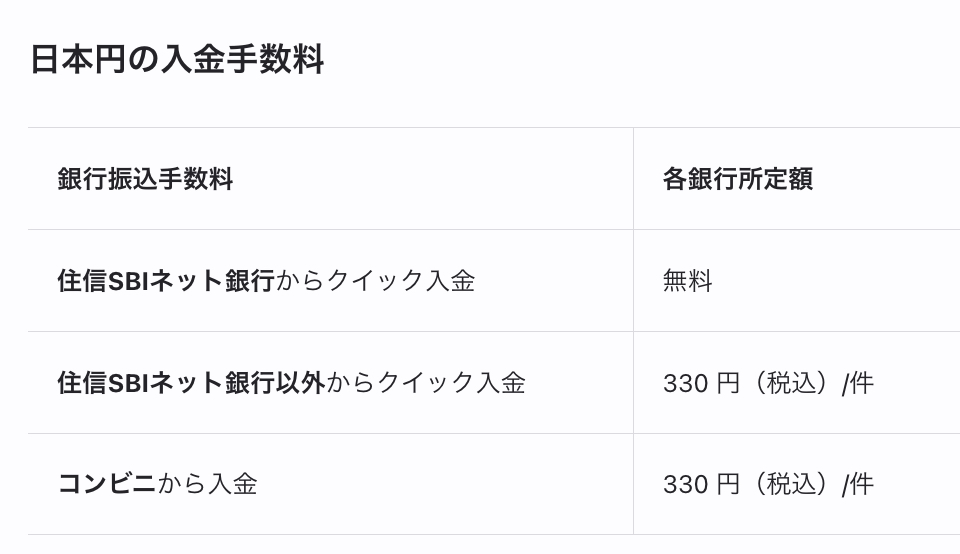This screenshot has width=960, height=554.
Task: Click /件 in the 住信SBIネット銀行以外 row
Action: [858, 383]
